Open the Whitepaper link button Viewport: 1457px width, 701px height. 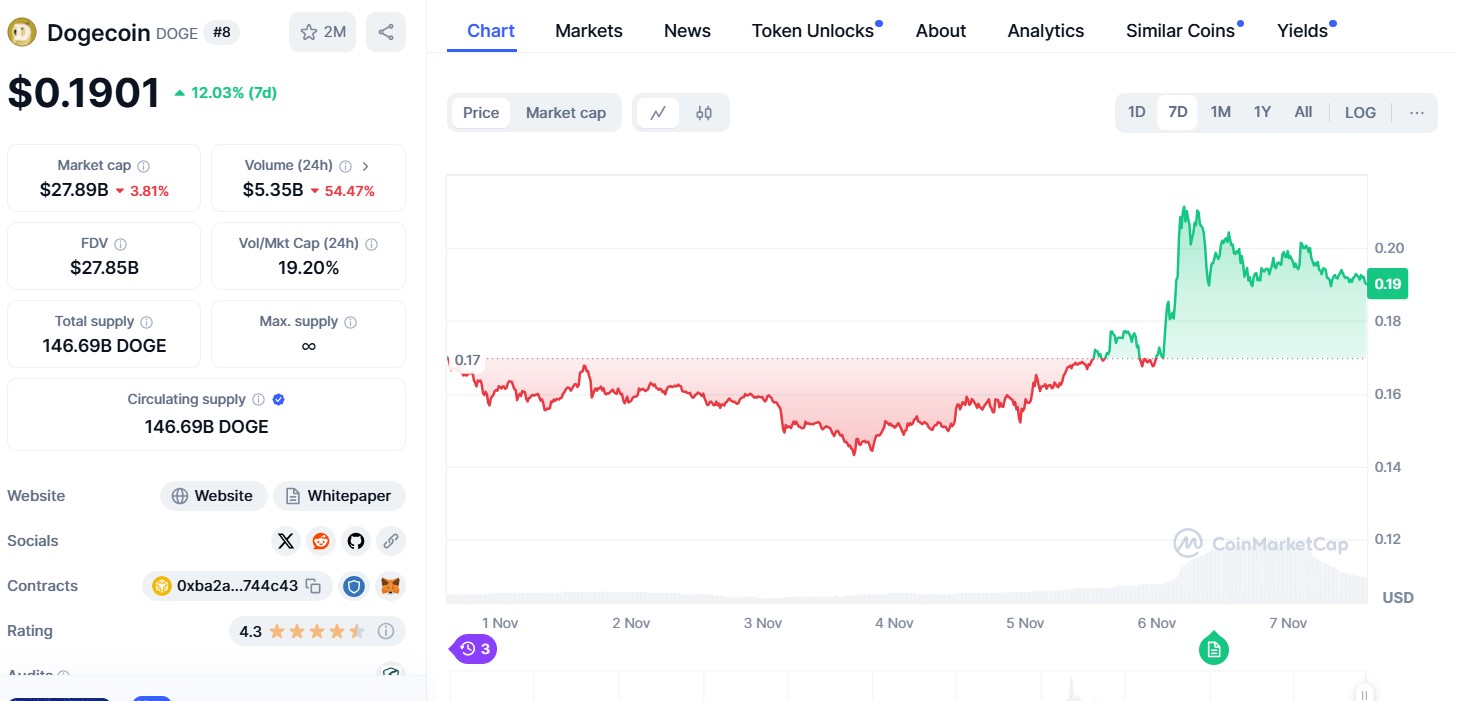pos(339,496)
